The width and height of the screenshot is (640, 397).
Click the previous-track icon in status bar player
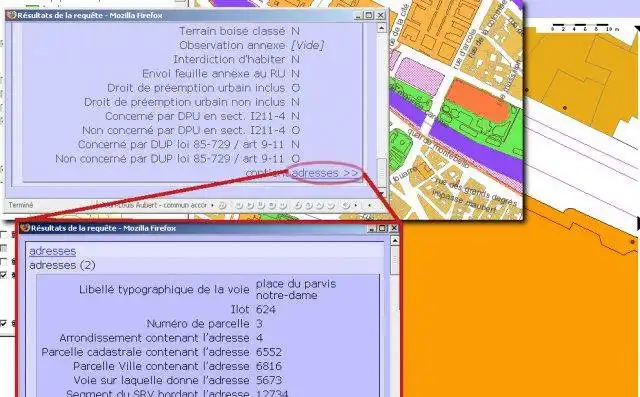pyautogui.click(x=240, y=205)
